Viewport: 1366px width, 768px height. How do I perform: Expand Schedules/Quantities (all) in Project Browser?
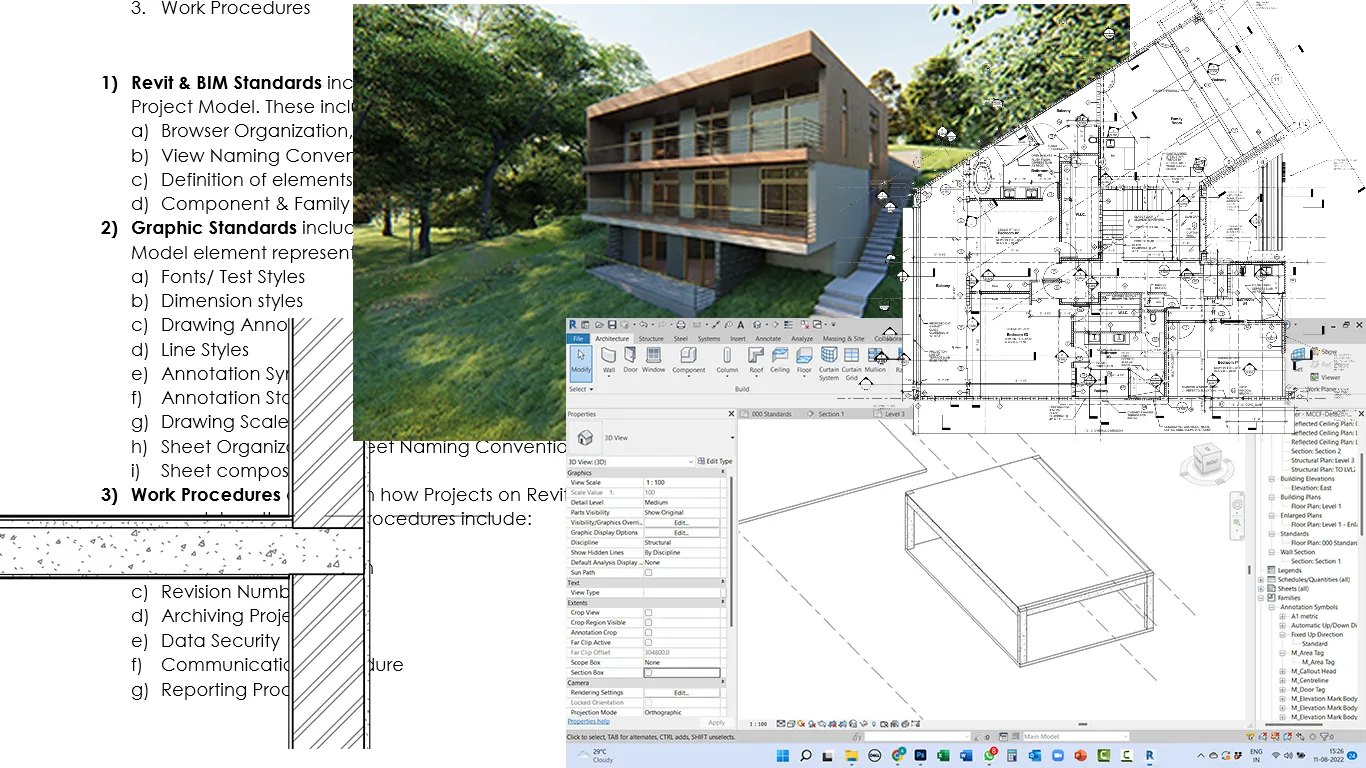coord(1261,580)
